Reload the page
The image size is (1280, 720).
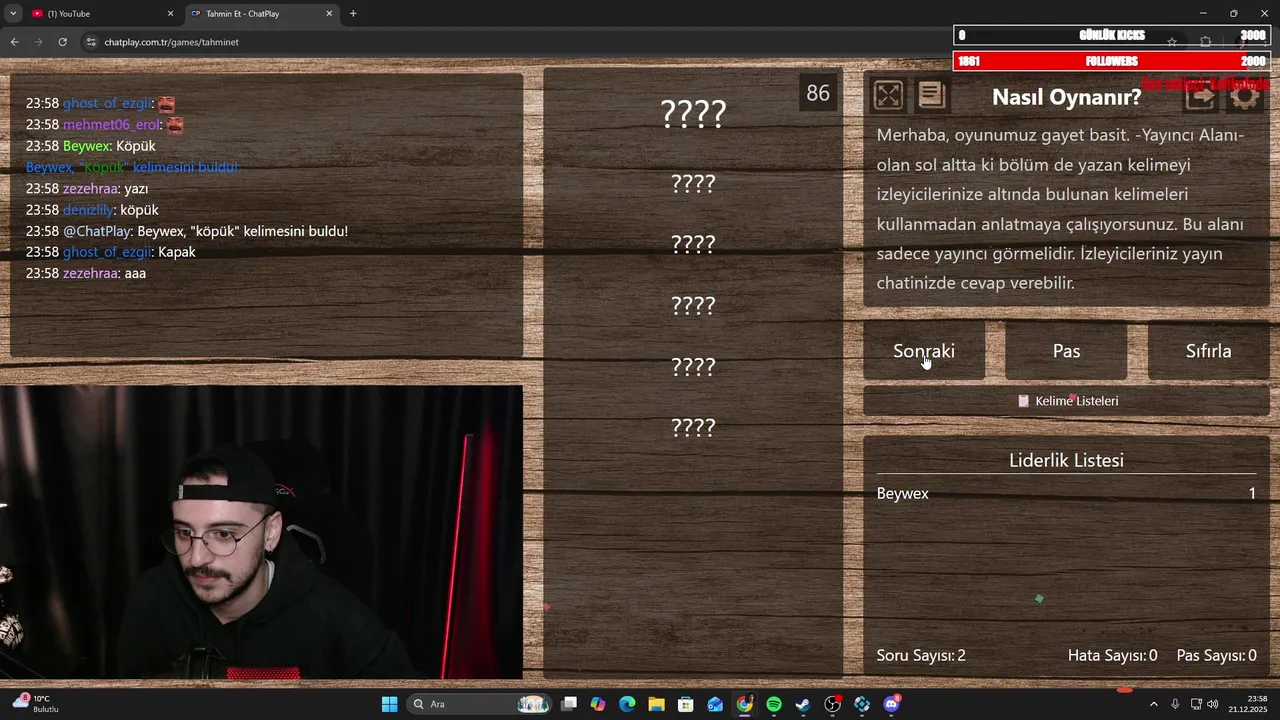point(62,42)
